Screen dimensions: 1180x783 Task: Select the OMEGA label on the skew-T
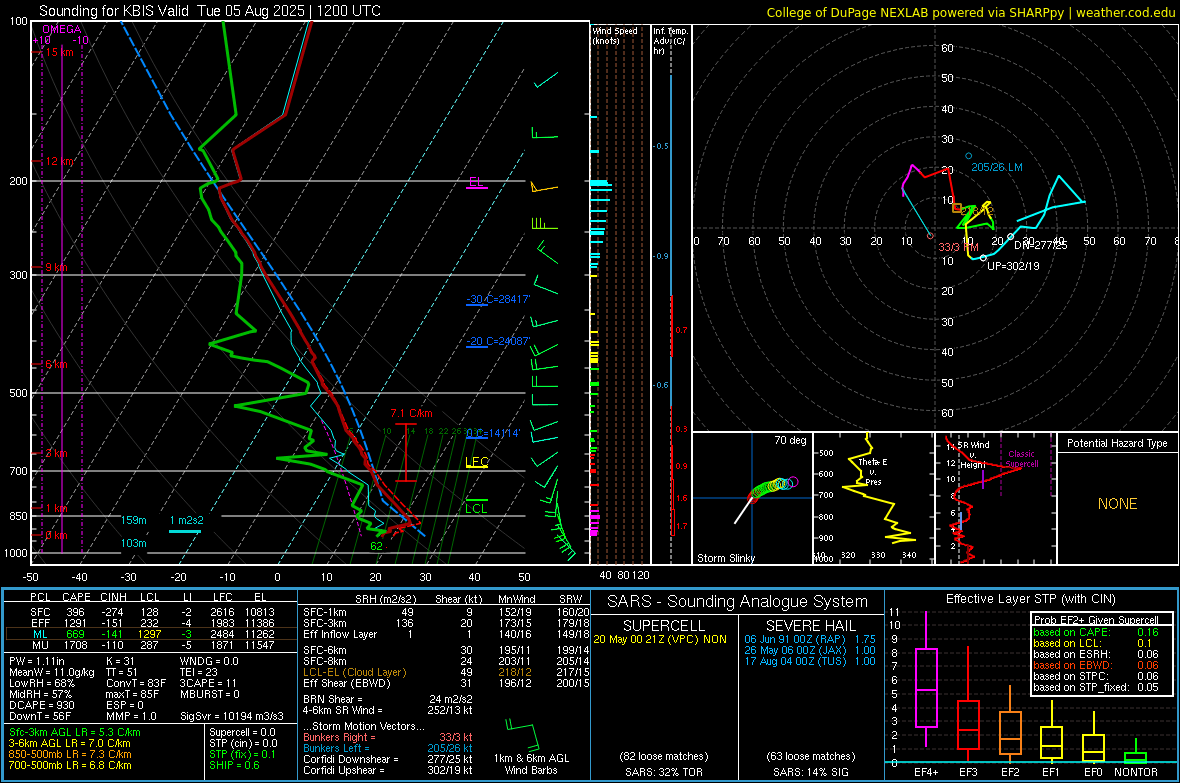[x=62, y=29]
